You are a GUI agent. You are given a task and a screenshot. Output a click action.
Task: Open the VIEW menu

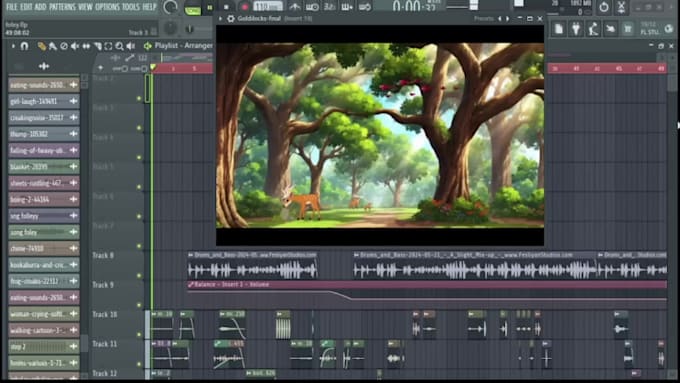pos(85,7)
